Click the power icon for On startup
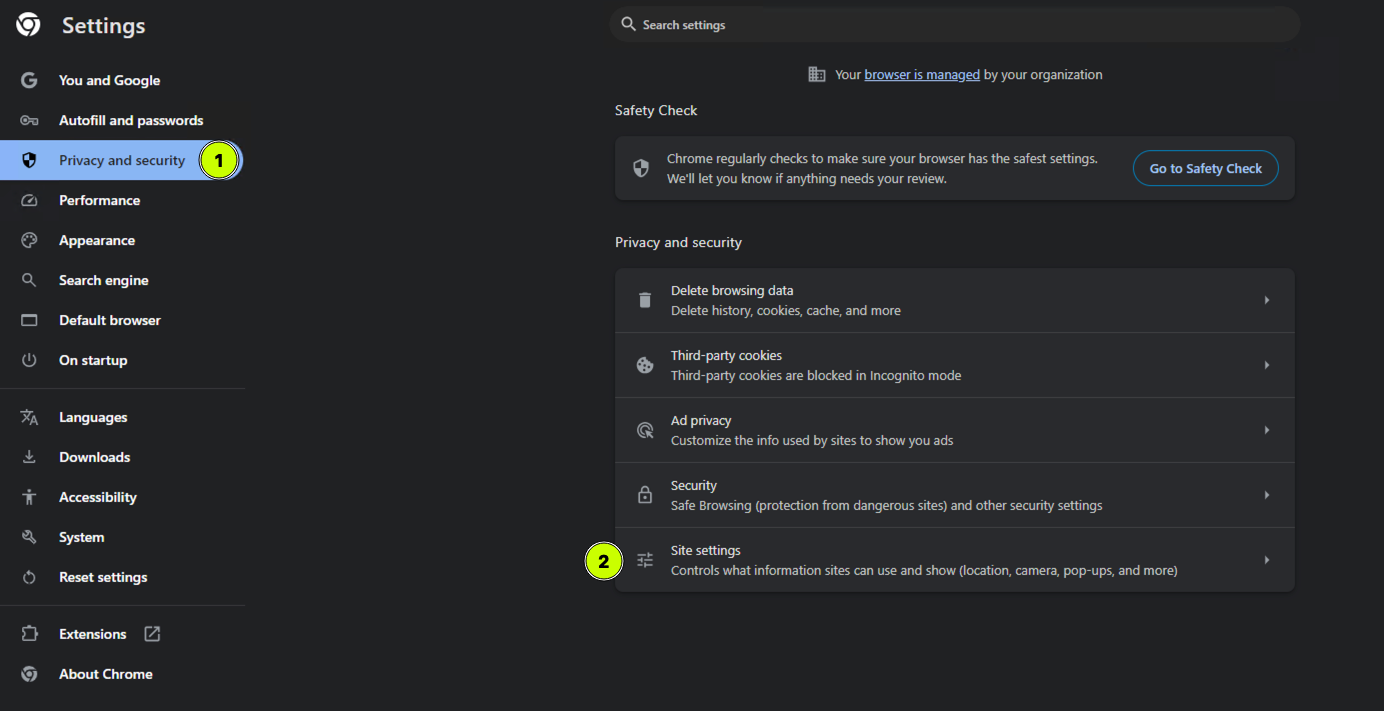The width and height of the screenshot is (1384, 711). click(29, 360)
